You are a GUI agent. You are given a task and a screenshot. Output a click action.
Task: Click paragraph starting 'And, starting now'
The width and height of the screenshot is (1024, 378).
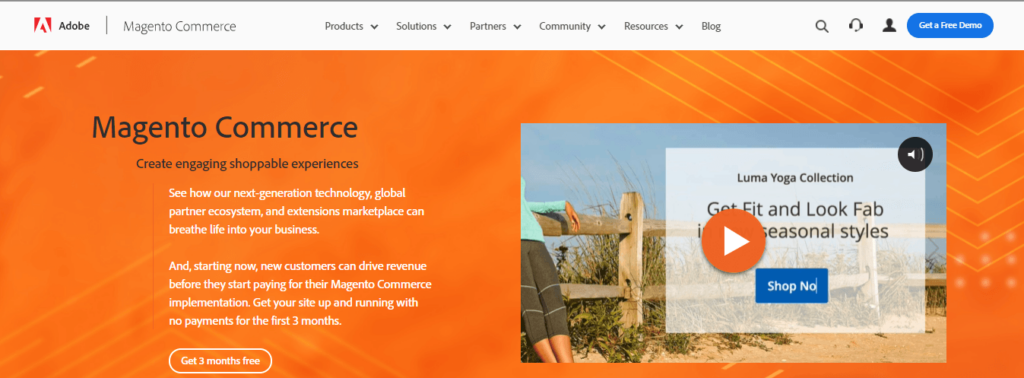[x=300, y=294]
